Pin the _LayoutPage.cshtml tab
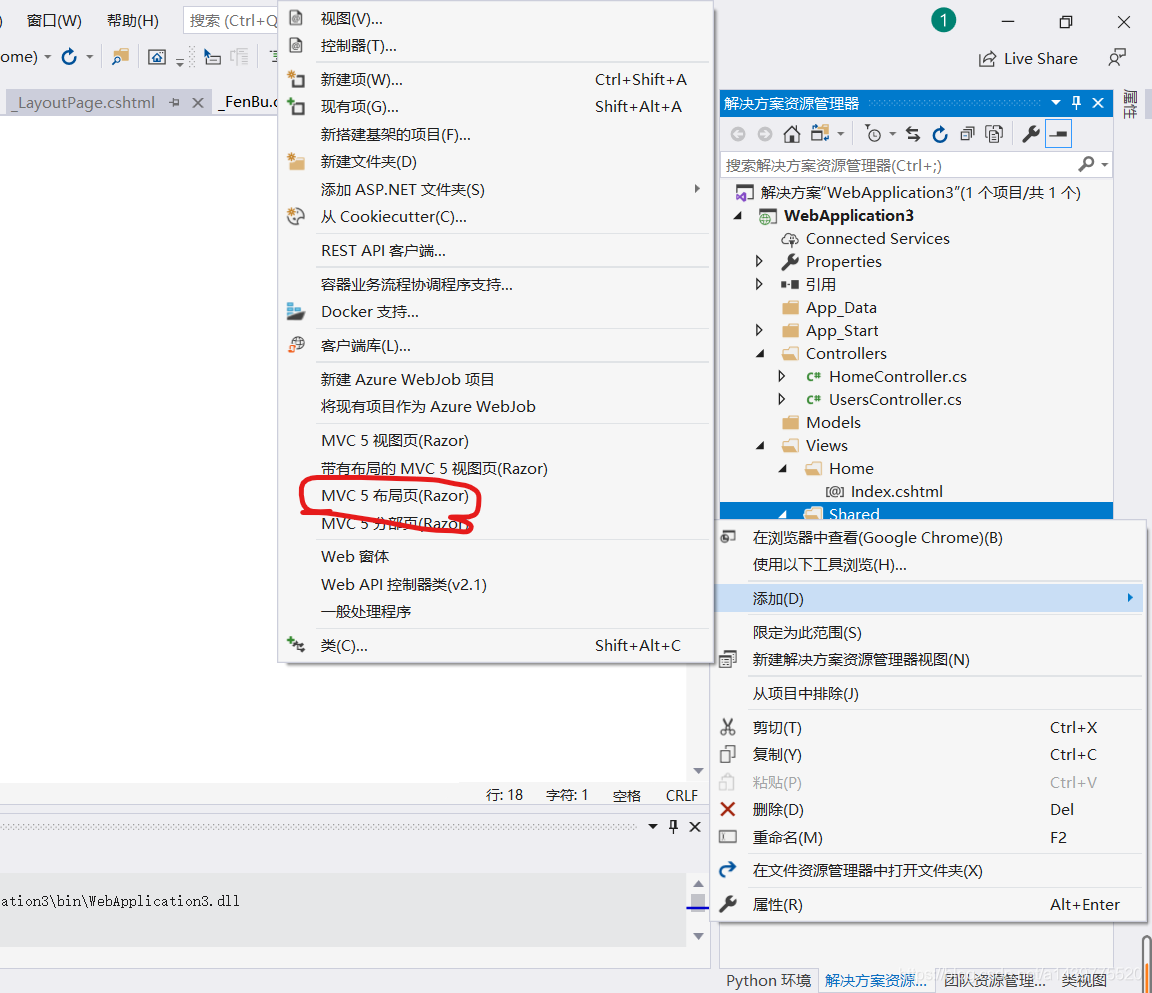Viewport: 1152px width, 993px height. (x=174, y=103)
